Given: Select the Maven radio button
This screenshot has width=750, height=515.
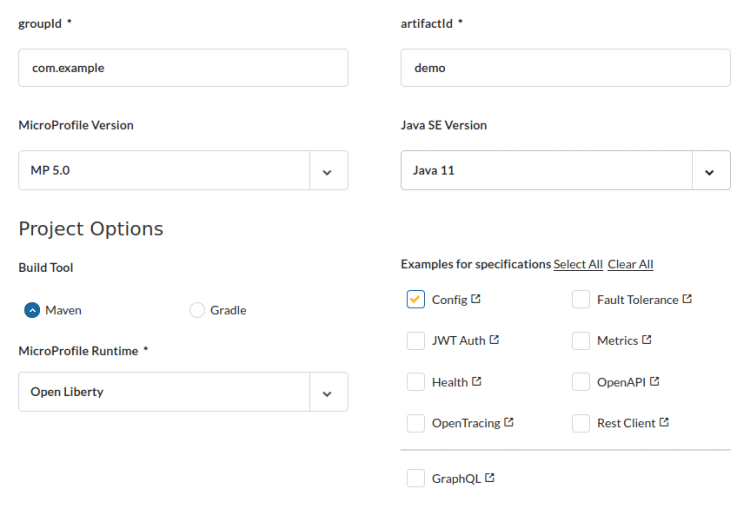Looking at the screenshot, I should point(32,310).
